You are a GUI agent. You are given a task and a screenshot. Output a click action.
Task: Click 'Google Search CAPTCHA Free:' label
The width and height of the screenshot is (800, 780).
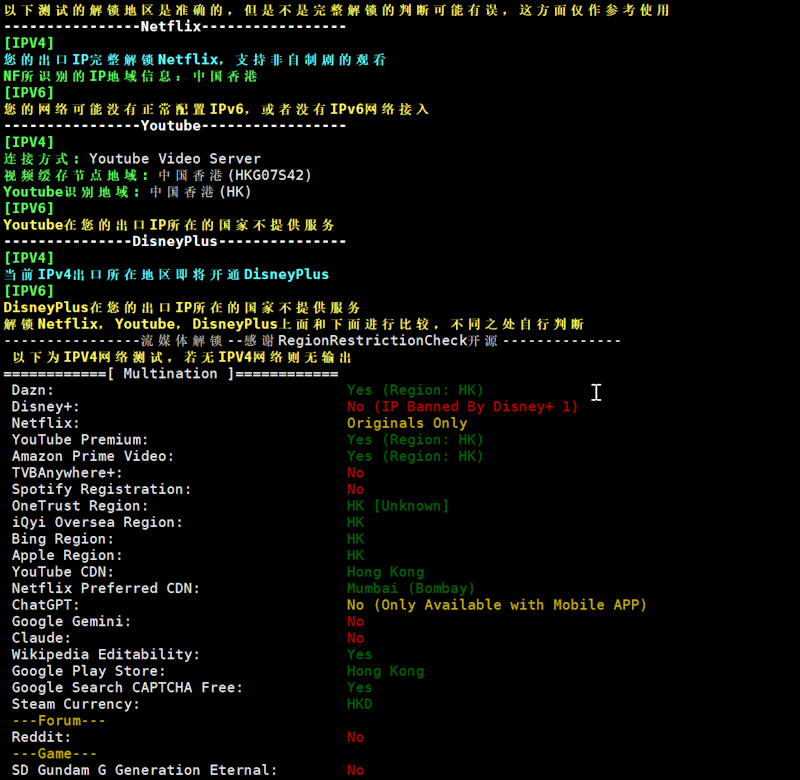[127, 688]
